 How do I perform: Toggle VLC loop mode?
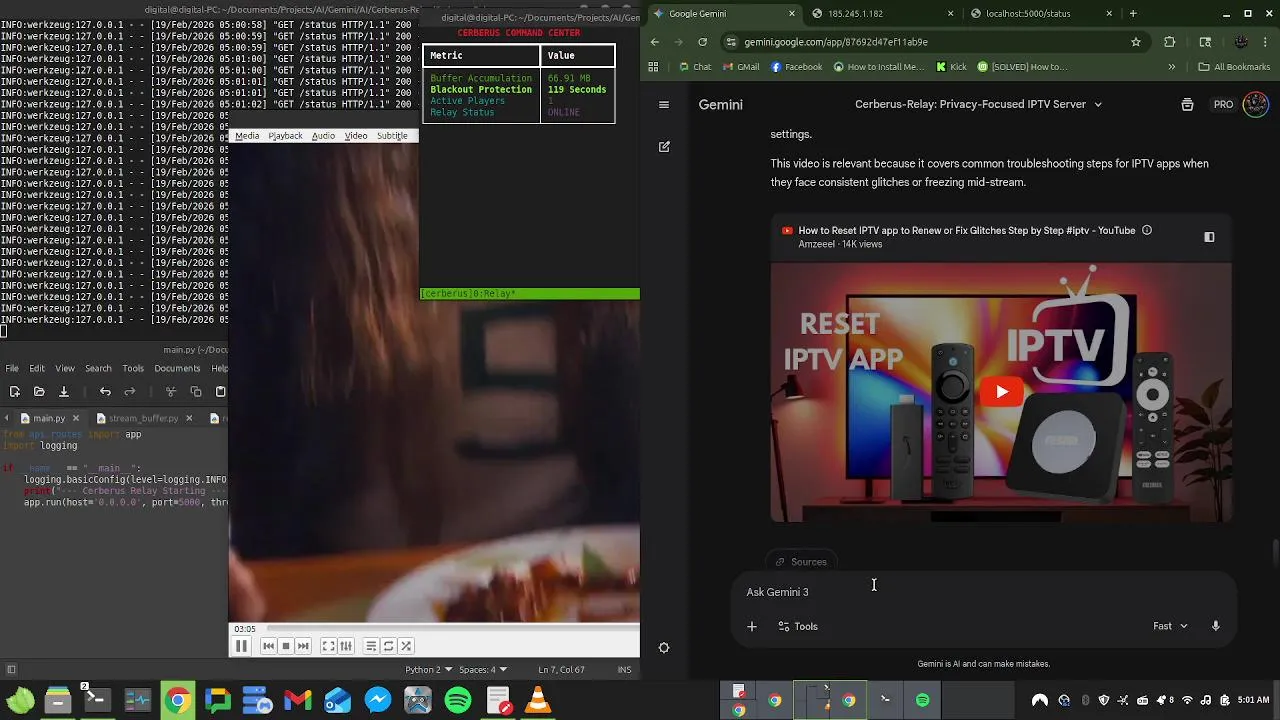(x=388, y=646)
